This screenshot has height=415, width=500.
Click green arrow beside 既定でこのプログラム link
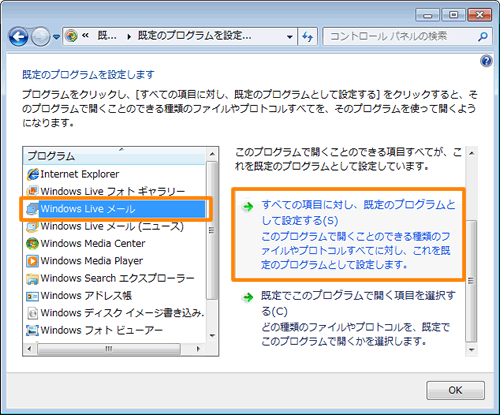pos(248,297)
